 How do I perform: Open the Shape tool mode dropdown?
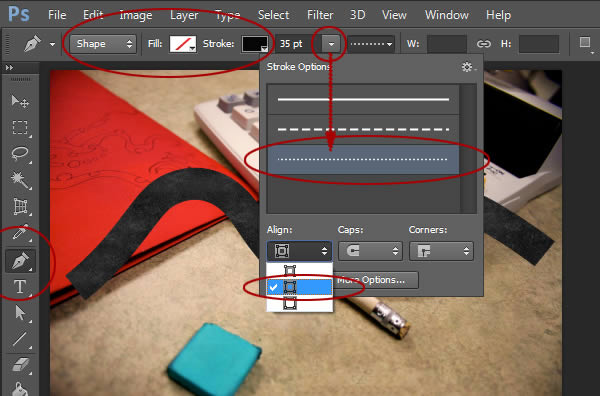(x=103, y=44)
